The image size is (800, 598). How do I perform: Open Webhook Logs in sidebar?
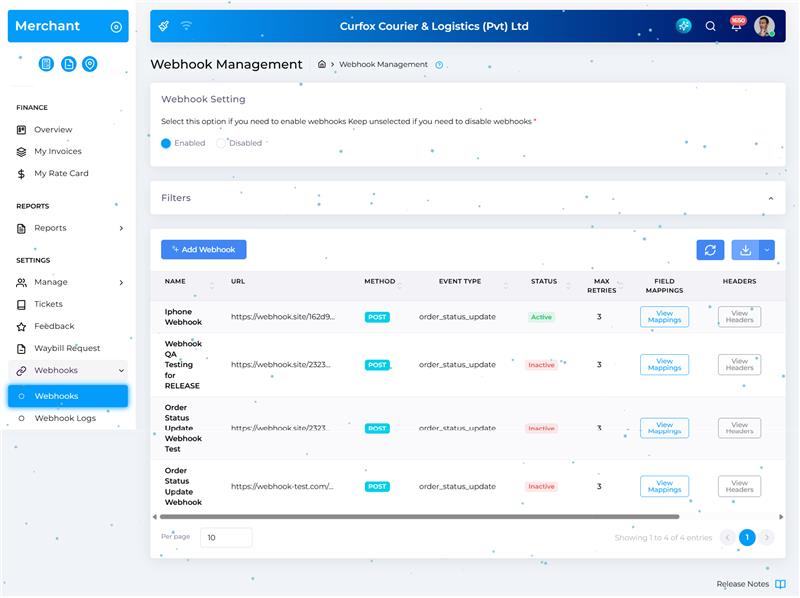(65, 418)
